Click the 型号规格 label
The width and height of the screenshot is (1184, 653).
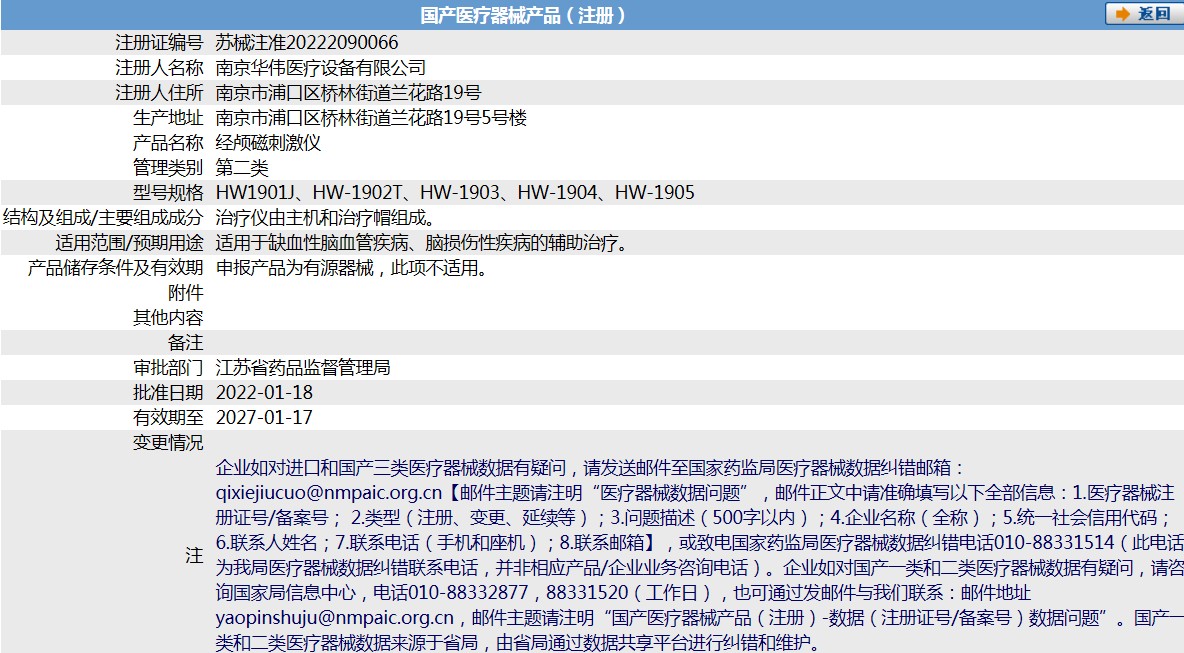tap(168, 193)
